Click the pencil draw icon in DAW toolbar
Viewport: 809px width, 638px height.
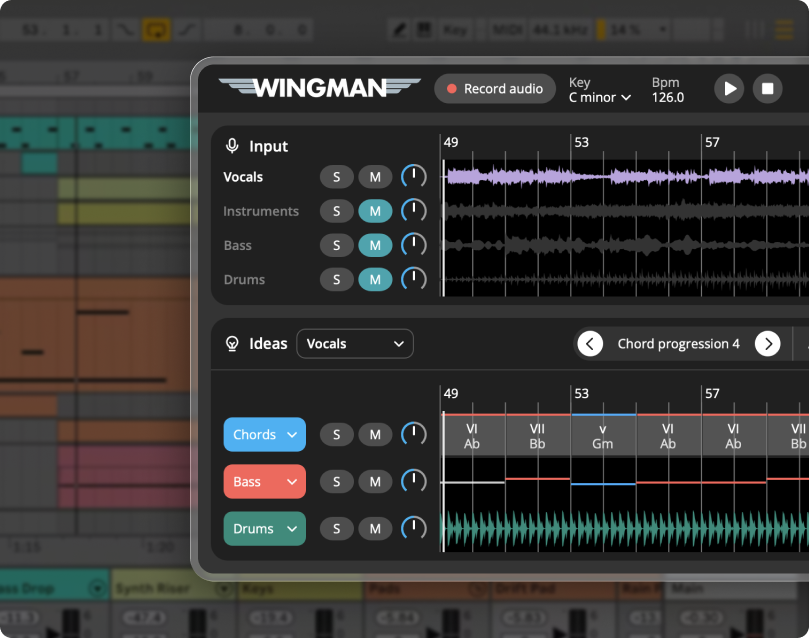click(x=398, y=29)
